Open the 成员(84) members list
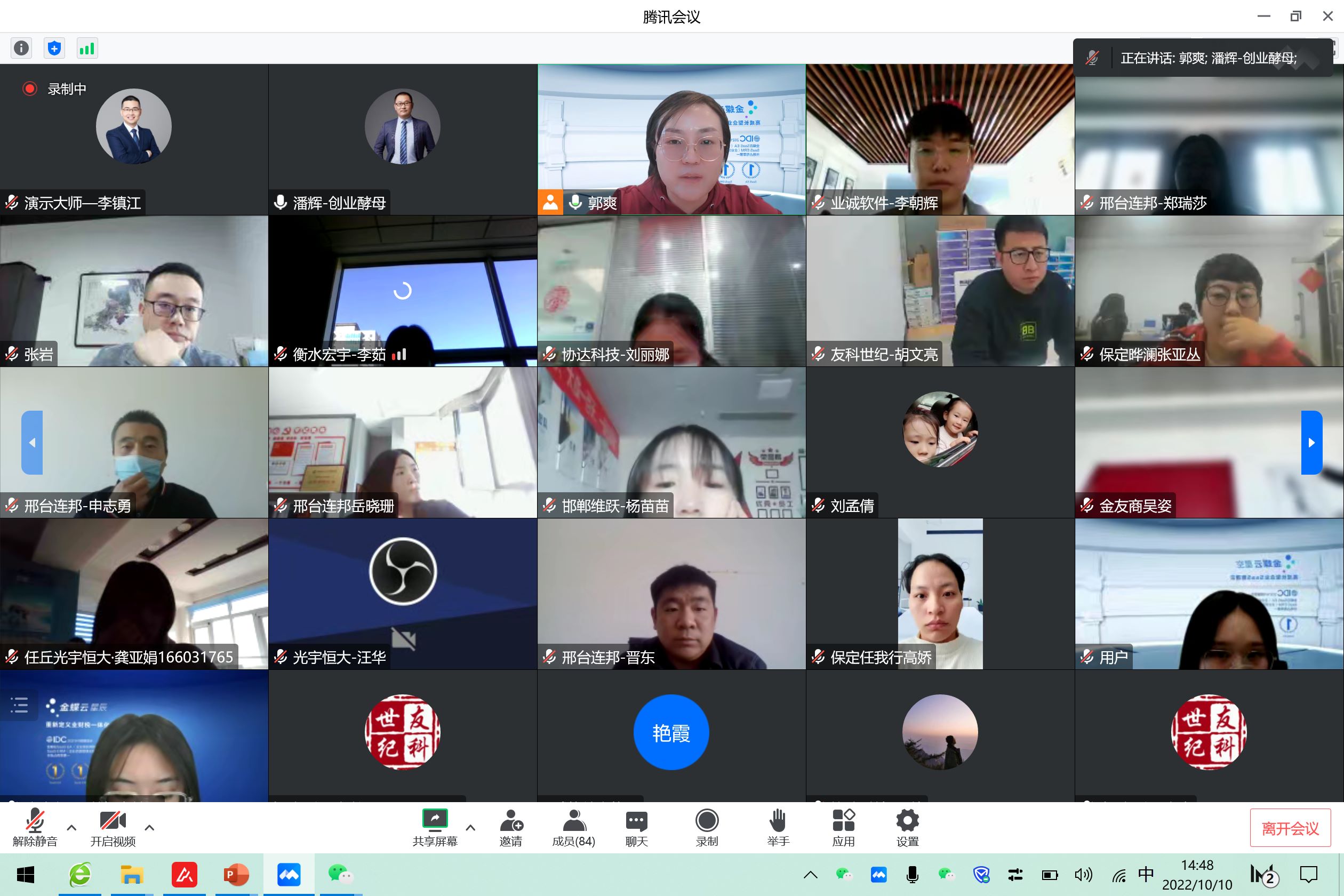1344x896 pixels. (x=574, y=827)
